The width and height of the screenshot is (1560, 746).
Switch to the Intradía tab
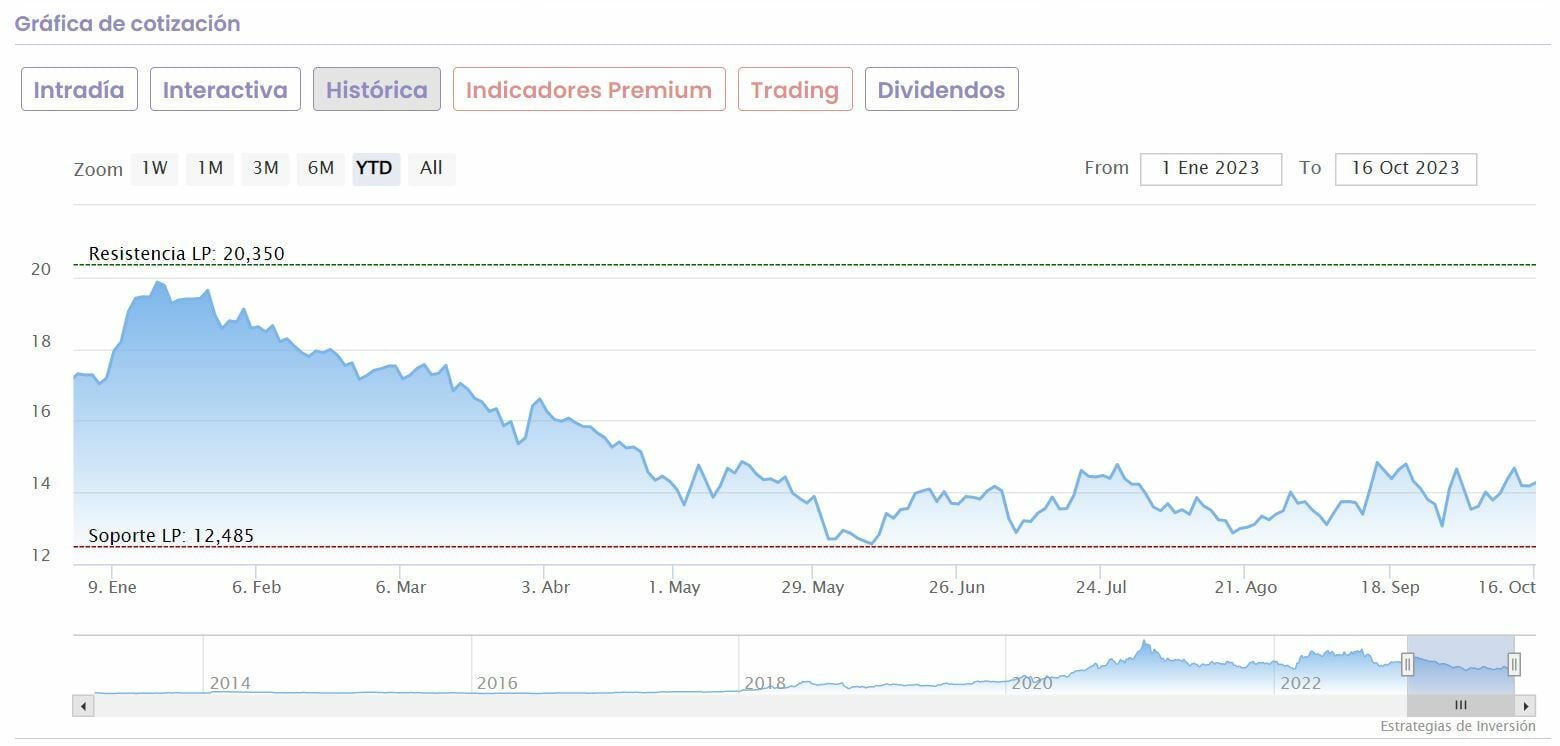(79, 90)
